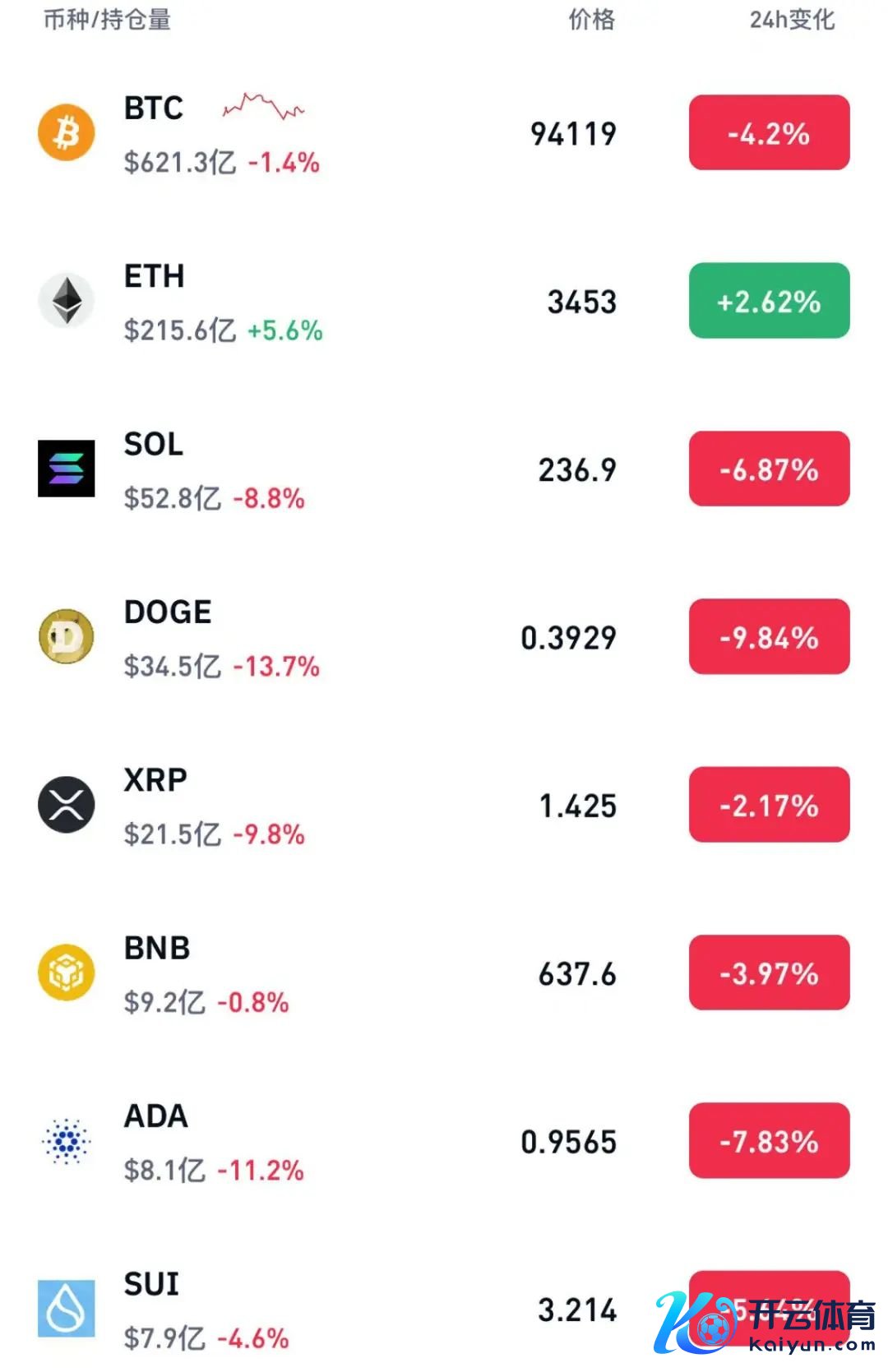The height and width of the screenshot is (1372, 888).
Task: Click ADA's -7.83% change button
Action: [x=769, y=1141]
